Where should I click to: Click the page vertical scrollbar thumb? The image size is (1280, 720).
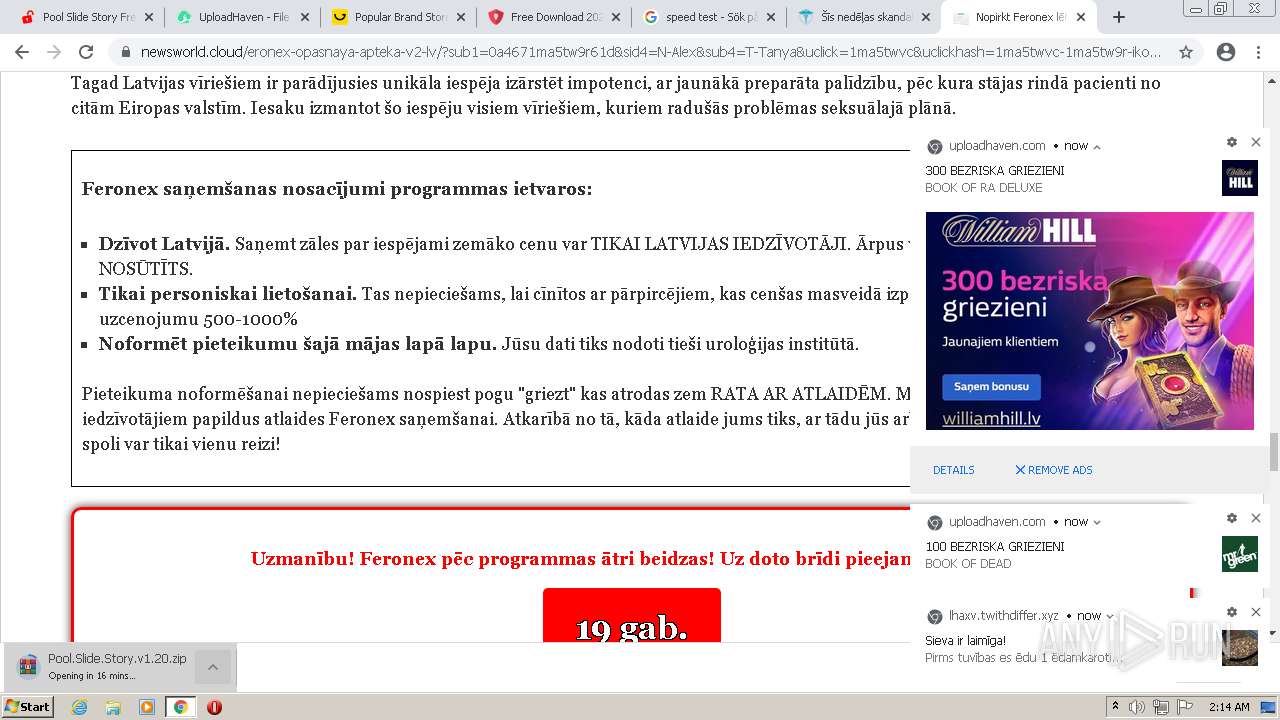1273,452
